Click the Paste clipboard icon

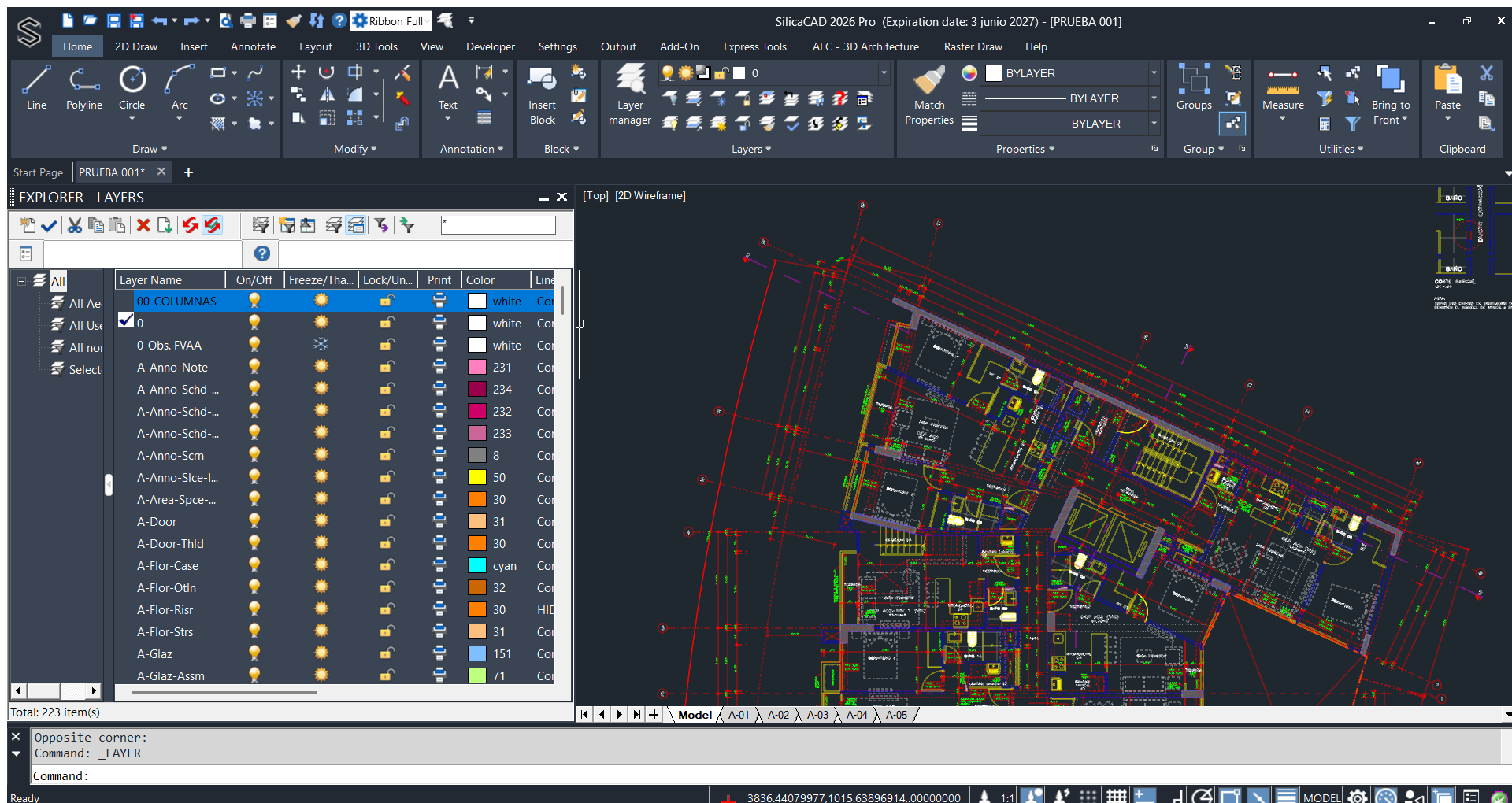(x=1447, y=80)
